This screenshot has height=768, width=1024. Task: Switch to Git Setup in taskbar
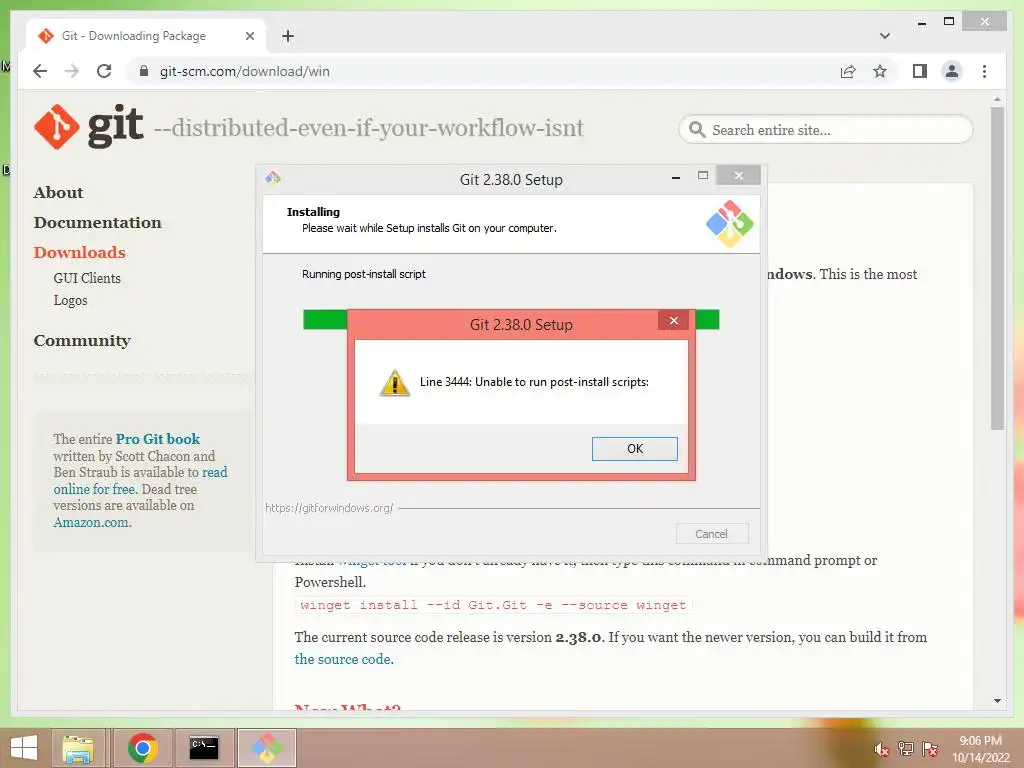[267, 748]
